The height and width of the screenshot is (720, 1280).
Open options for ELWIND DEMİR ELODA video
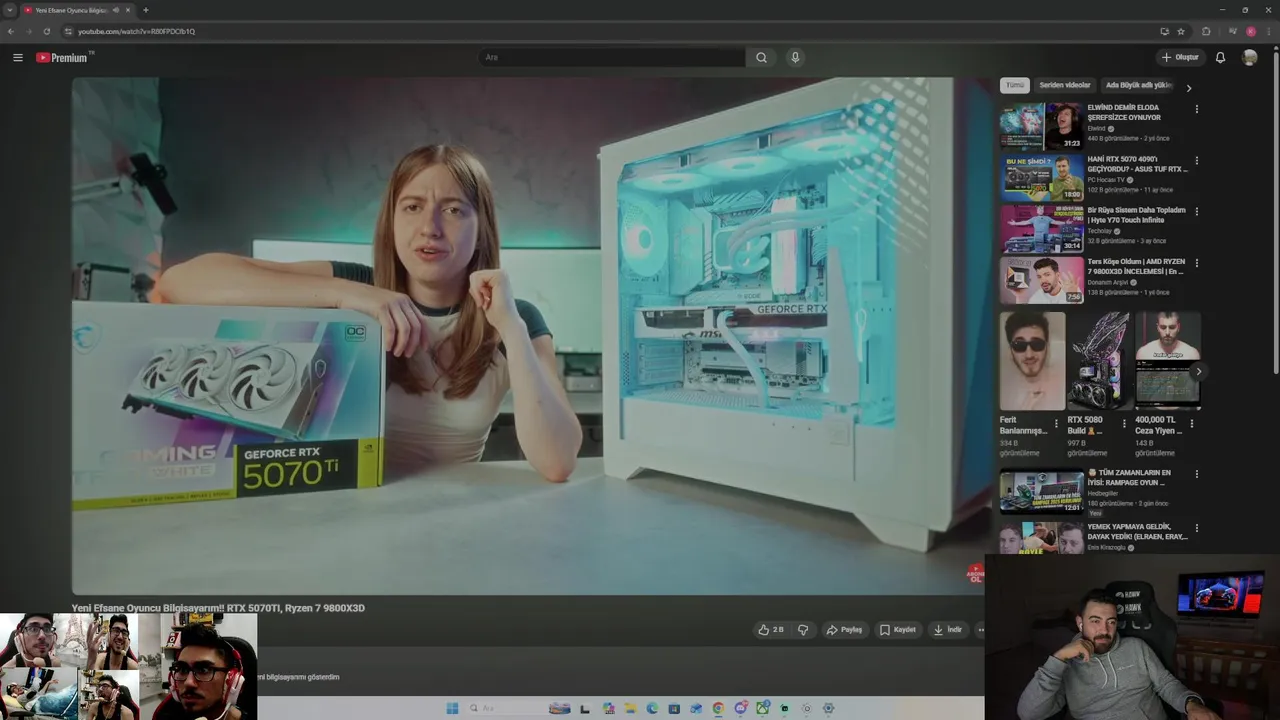click(x=1196, y=109)
